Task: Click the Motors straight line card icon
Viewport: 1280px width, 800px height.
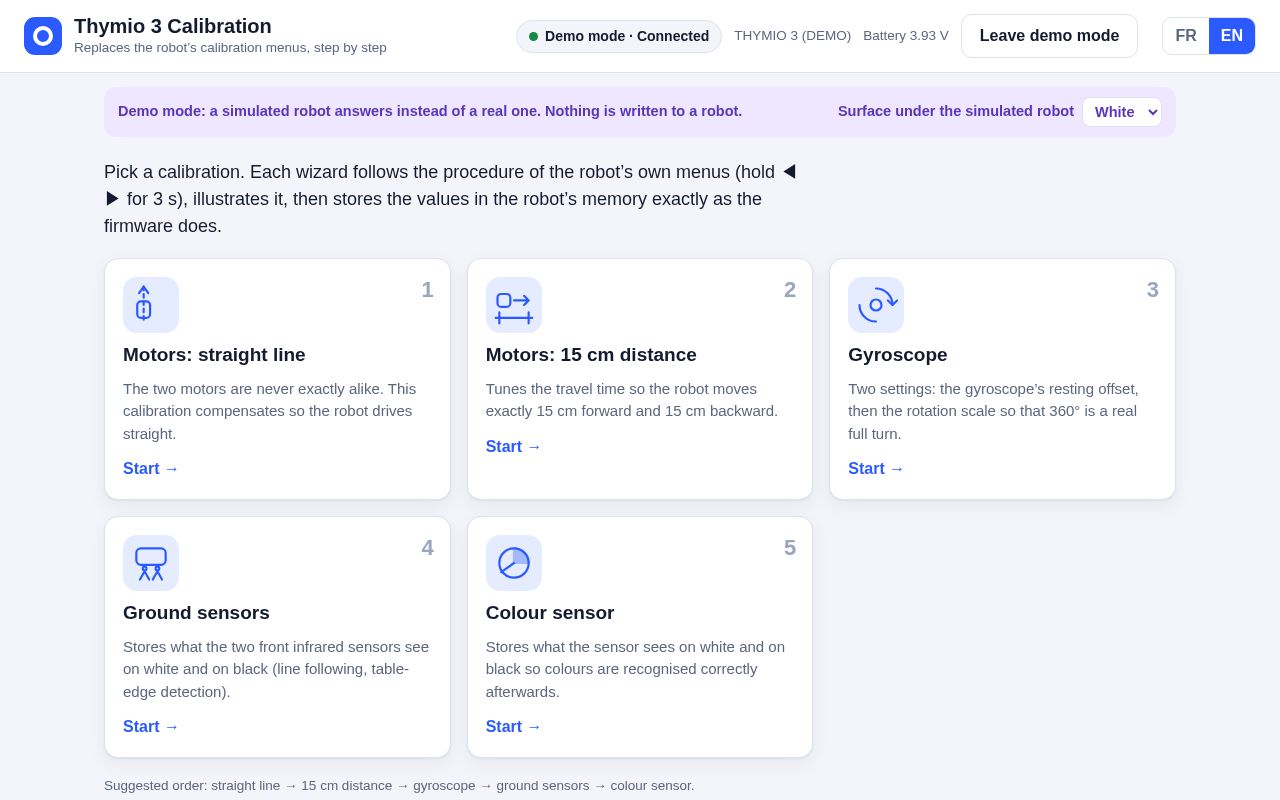Action: [x=151, y=305]
